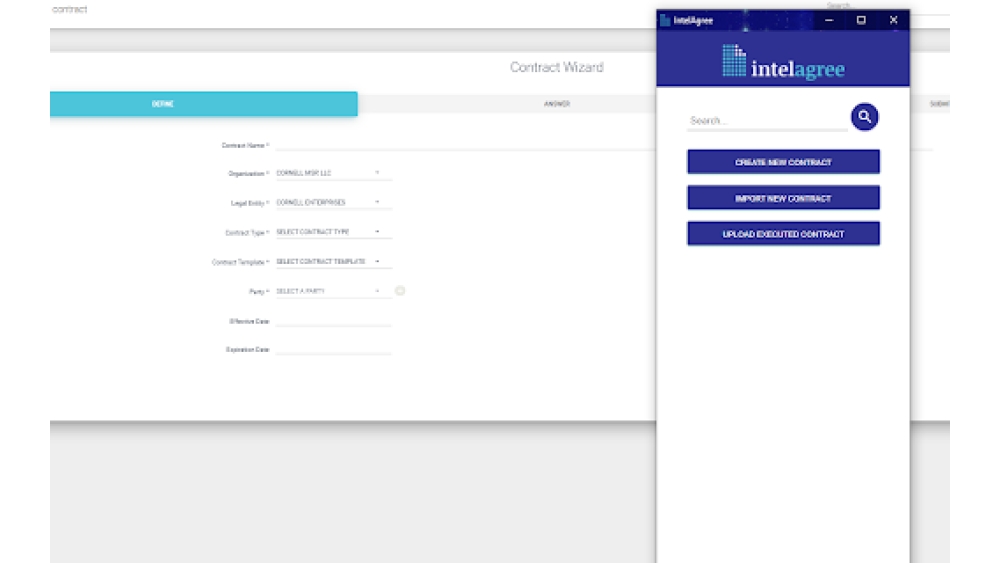Open the Party selection dropdown
Image resolution: width=1000 pixels, height=563 pixels.
pos(334,291)
